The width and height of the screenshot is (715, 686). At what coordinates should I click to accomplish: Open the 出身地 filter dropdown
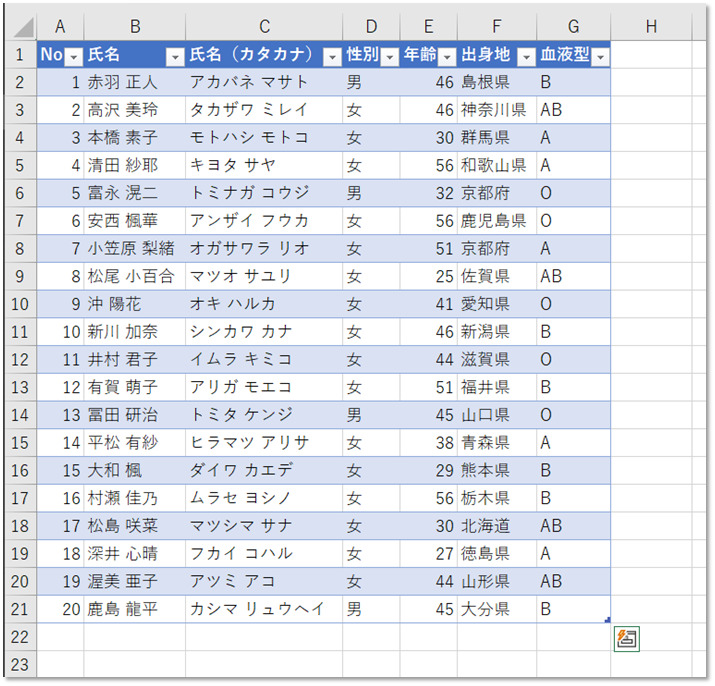point(526,57)
